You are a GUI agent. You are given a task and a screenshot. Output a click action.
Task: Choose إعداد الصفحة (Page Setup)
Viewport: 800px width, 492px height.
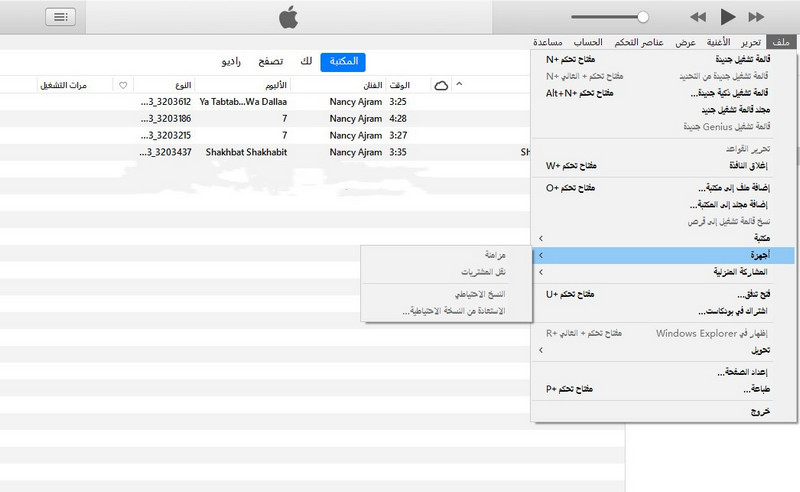click(663, 372)
